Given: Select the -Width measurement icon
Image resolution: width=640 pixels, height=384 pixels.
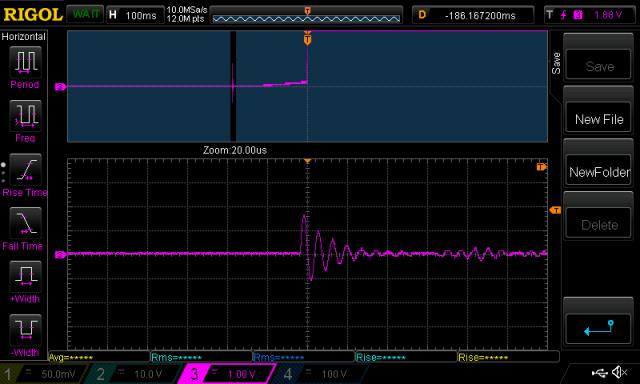Looking at the screenshot, I should pos(25,330).
